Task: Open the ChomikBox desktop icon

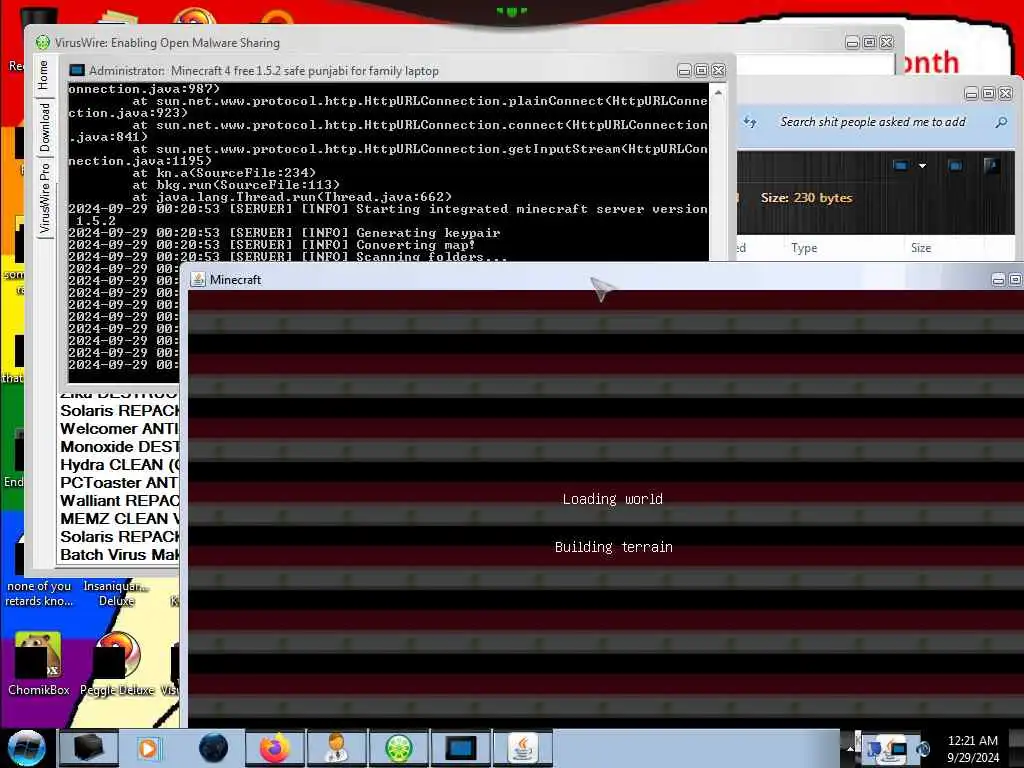Action: coord(38,664)
